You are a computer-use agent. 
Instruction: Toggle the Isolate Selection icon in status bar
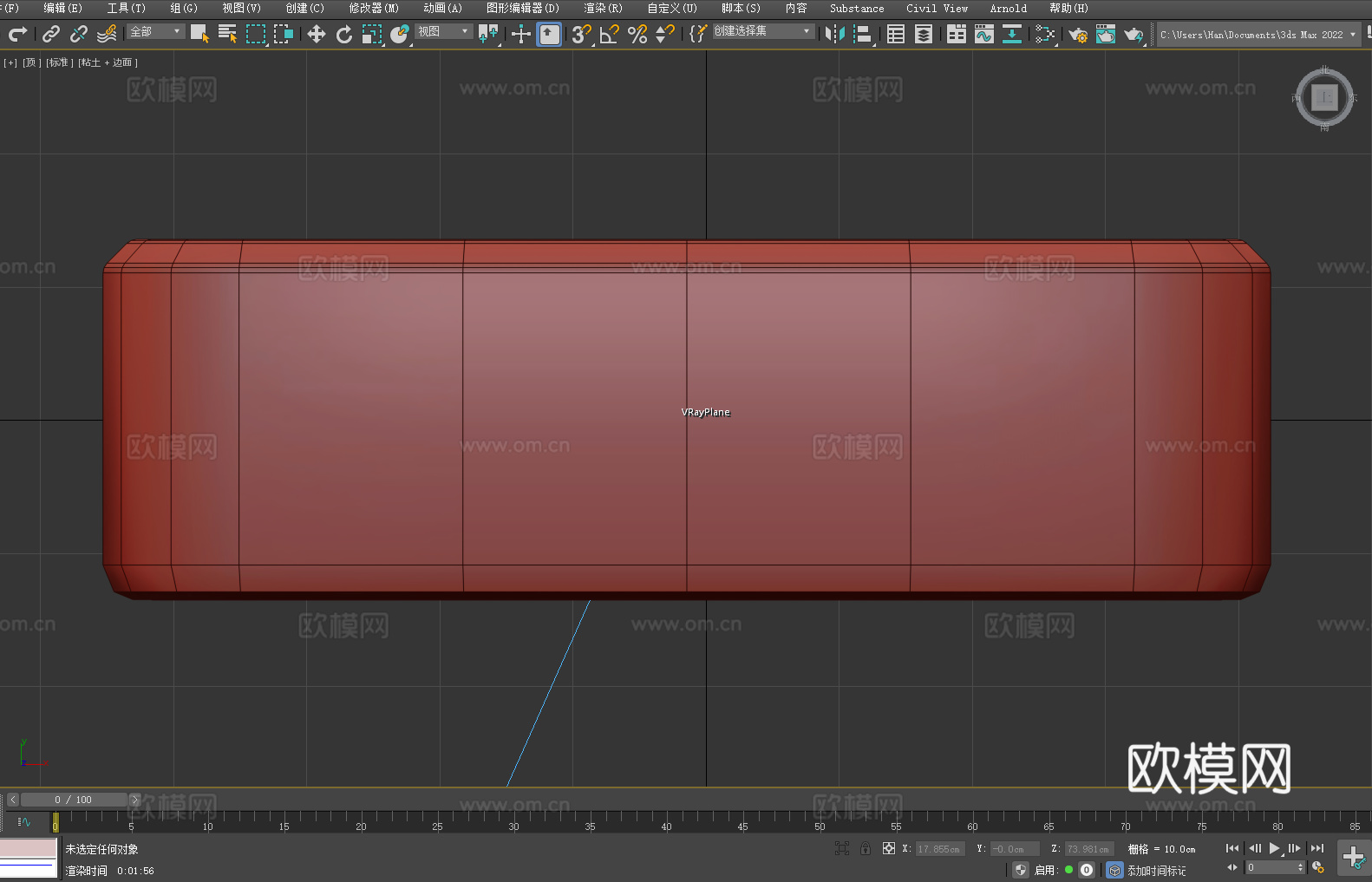pos(841,848)
